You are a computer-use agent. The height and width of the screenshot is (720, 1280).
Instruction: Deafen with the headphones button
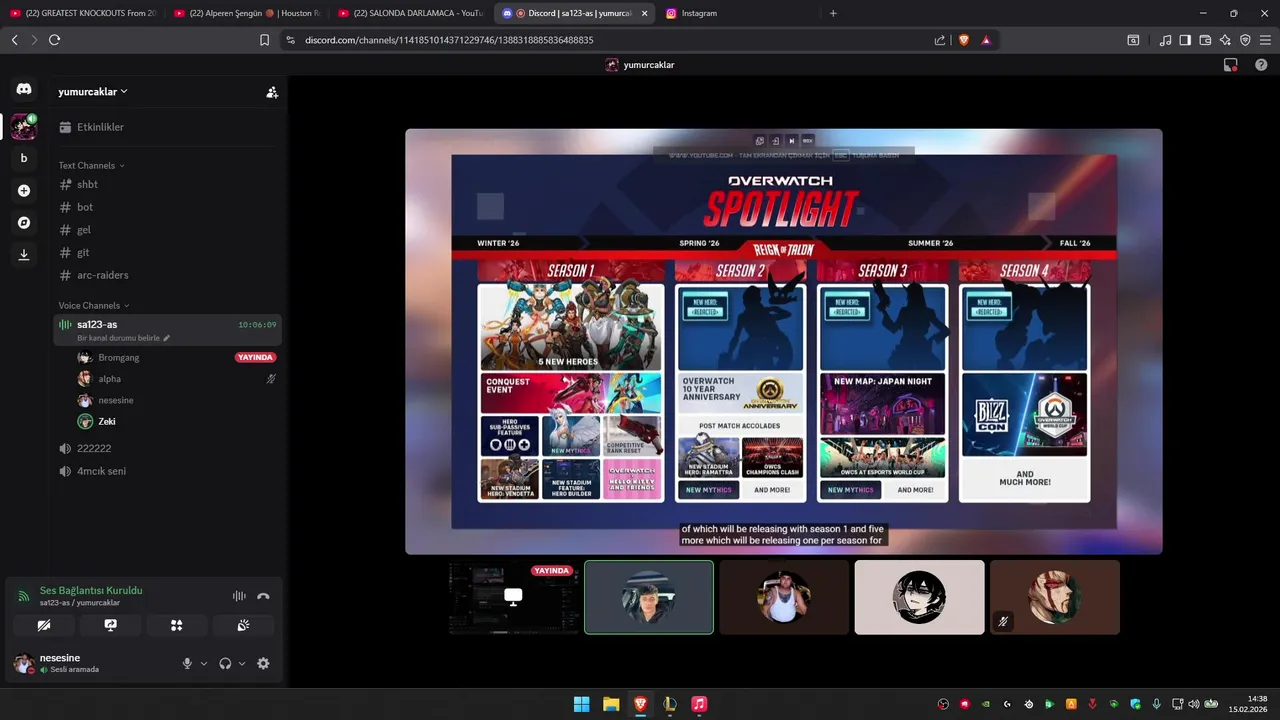[225, 663]
